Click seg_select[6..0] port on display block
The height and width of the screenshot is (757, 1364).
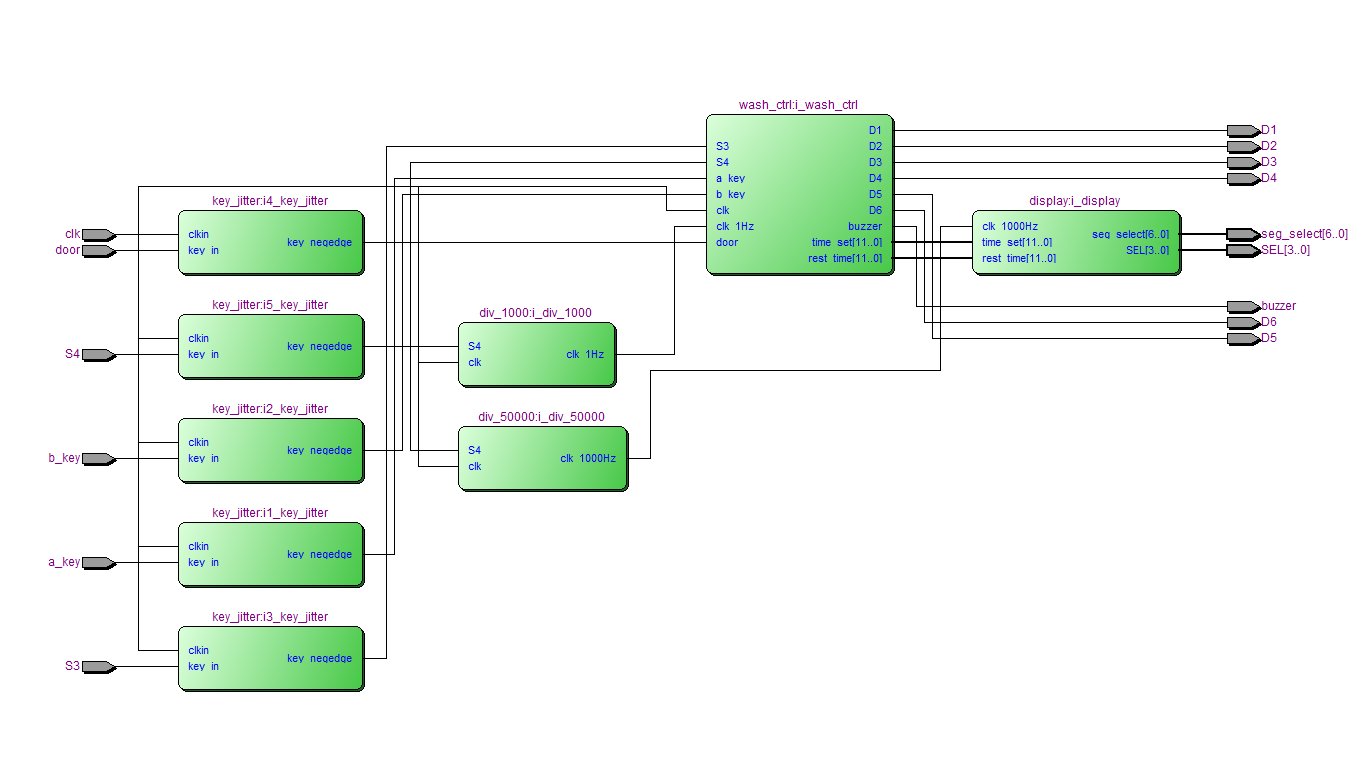pos(1130,235)
